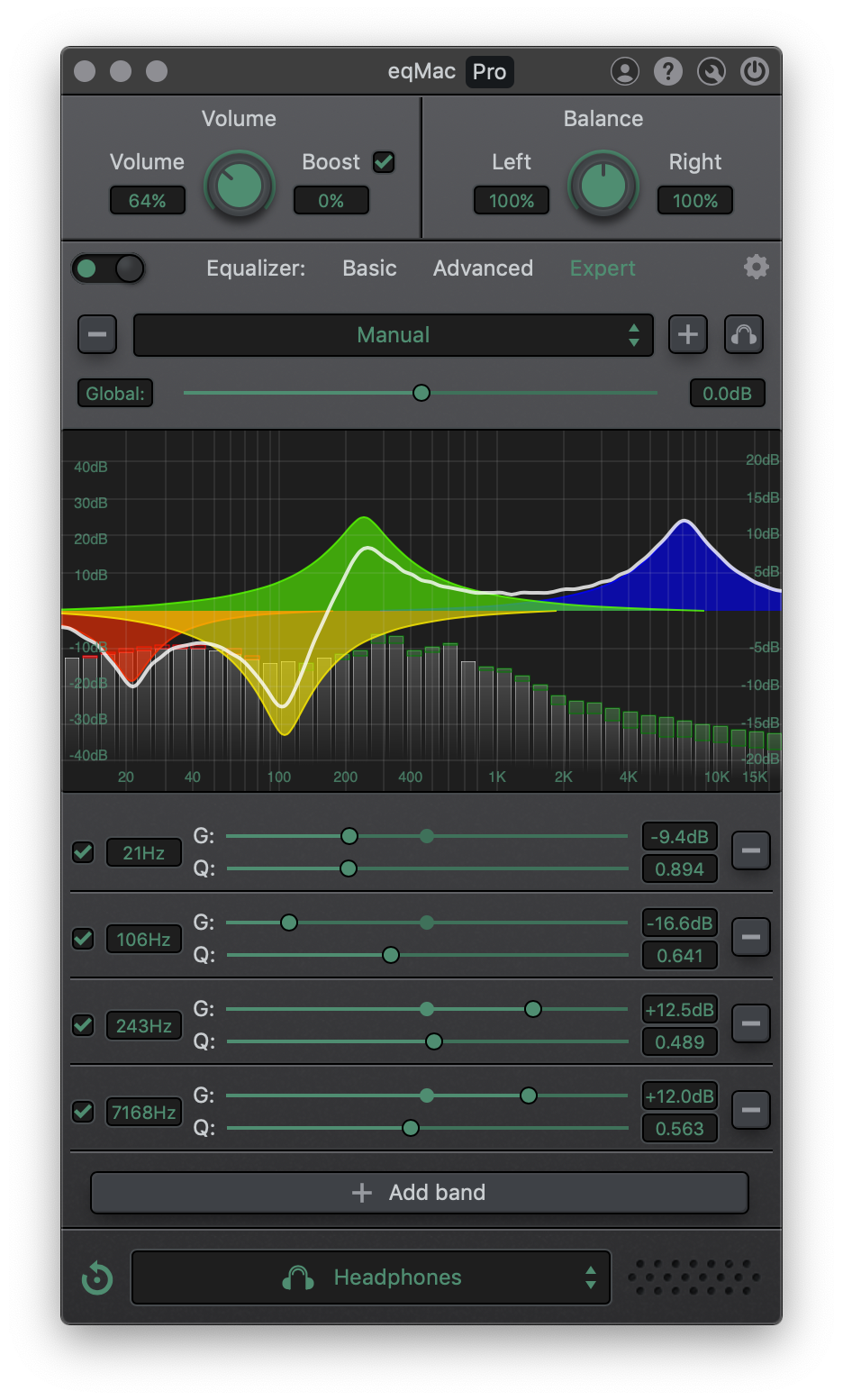Screen dimensions: 843x1400
Task: Click the -16.6dB gain value field
Action: click(680, 923)
